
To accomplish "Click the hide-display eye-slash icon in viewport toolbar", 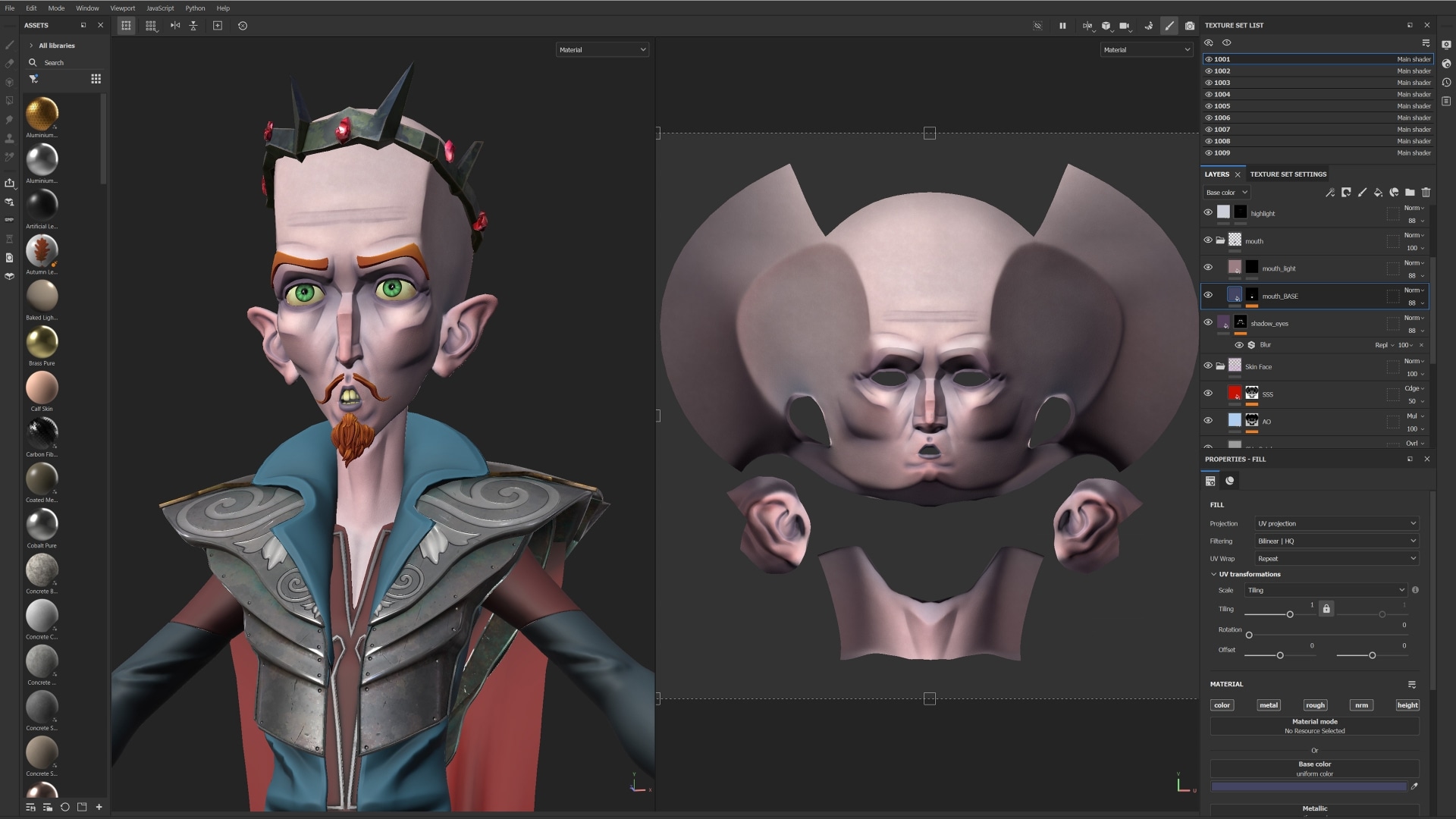I will (1037, 26).
